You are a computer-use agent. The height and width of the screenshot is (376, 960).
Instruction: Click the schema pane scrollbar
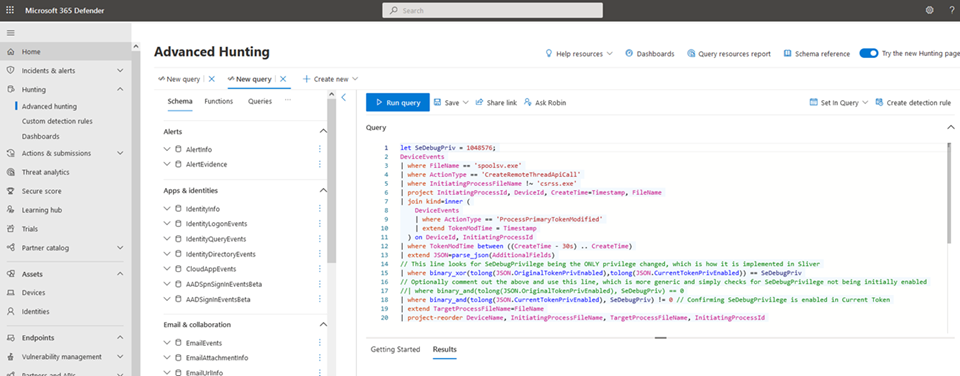[331, 181]
